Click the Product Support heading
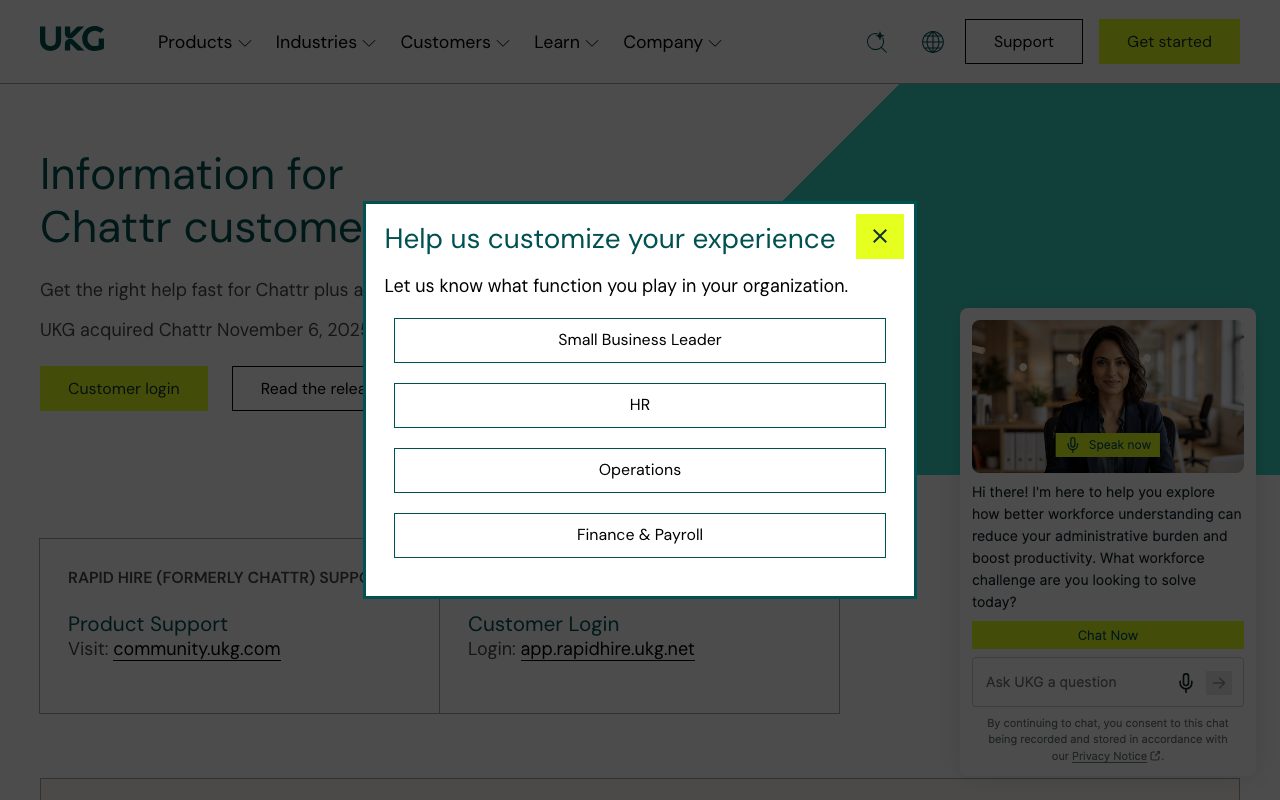Screen dimensions: 1280x800 (148, 624)
